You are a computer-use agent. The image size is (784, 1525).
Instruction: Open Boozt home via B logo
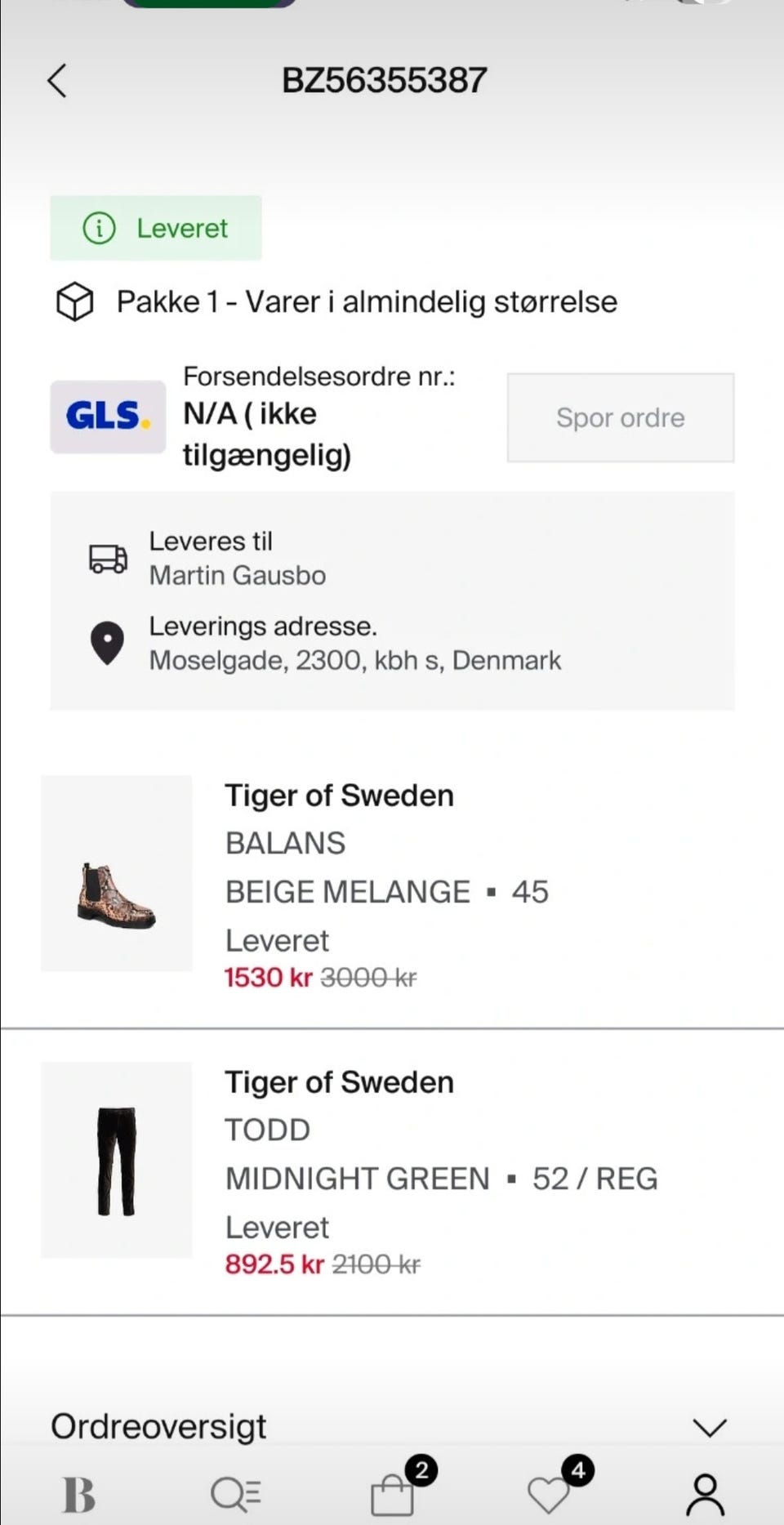78,1495
